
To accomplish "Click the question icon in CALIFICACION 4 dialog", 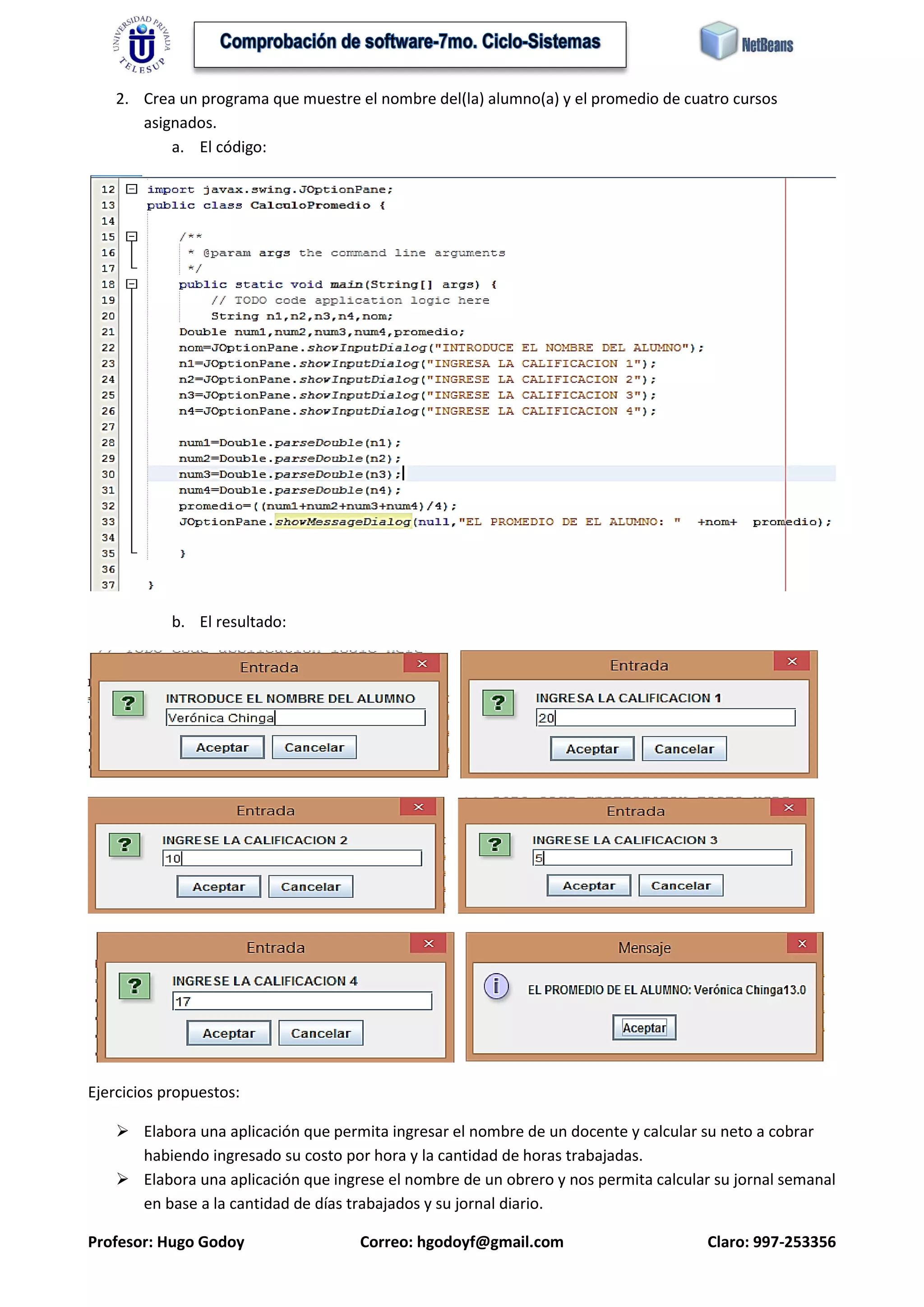I will [x=134, y=986].
